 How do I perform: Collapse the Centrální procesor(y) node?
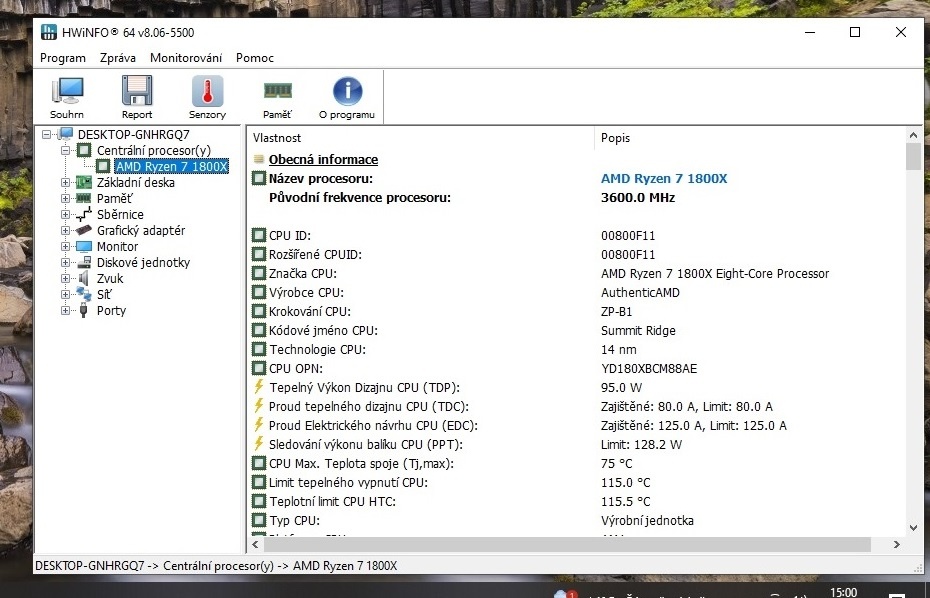[66, 150]
